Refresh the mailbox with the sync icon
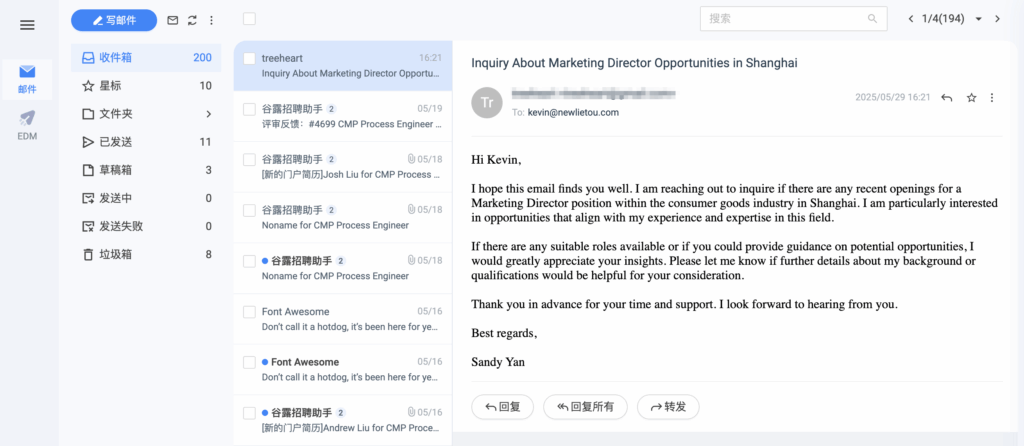1024x446 pixels. 192,20
